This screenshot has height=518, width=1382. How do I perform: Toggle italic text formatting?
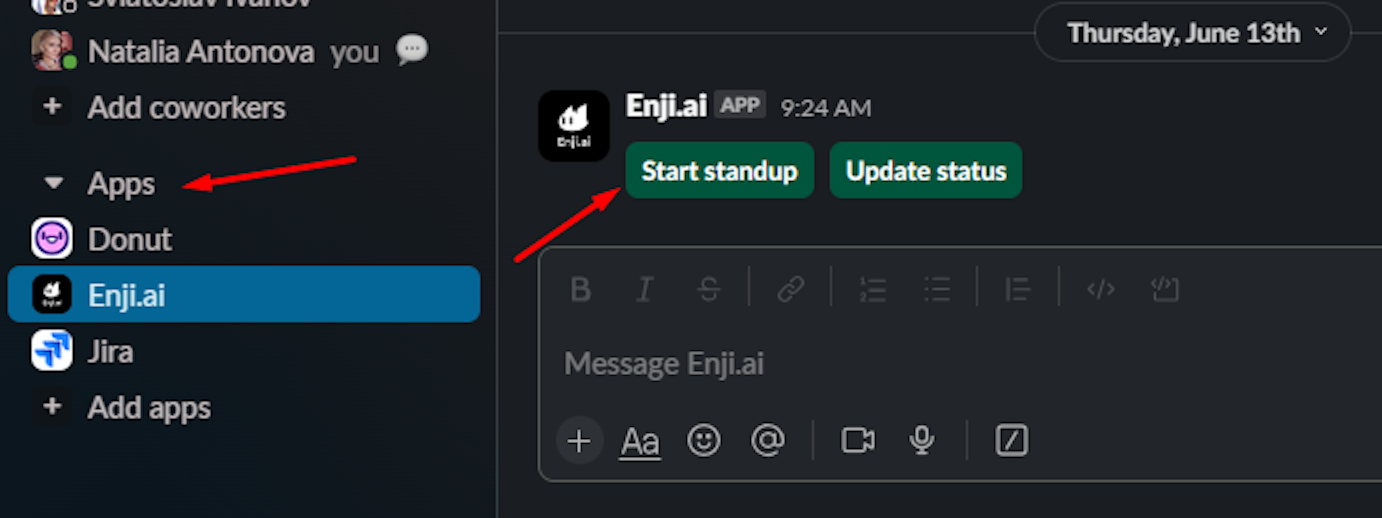tap(645, 290)
